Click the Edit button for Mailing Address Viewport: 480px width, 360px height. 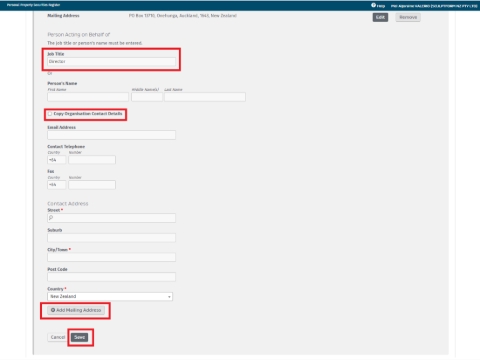tap(380, 17)
